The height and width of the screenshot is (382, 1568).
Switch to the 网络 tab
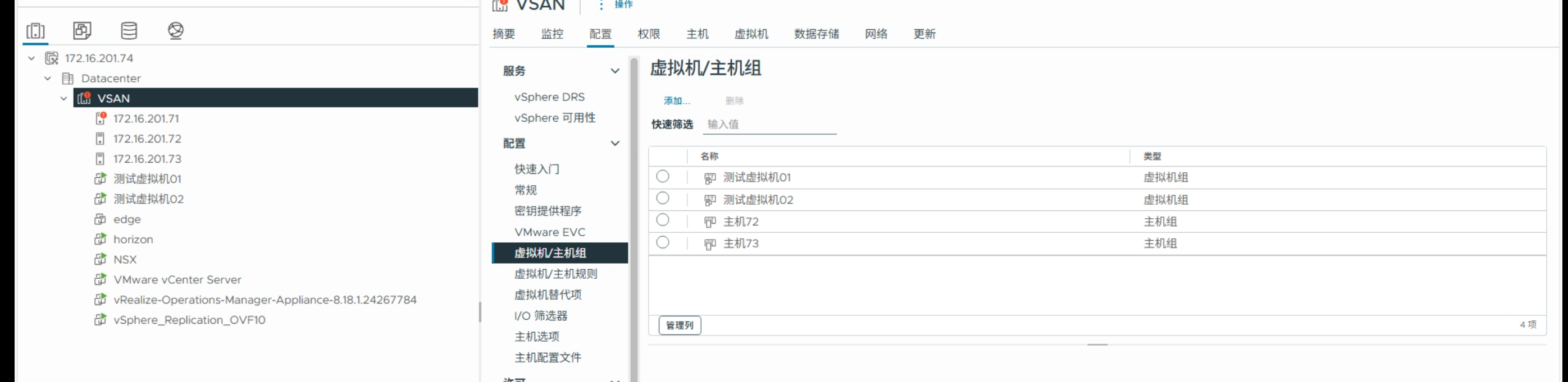[x=876, y=34]
